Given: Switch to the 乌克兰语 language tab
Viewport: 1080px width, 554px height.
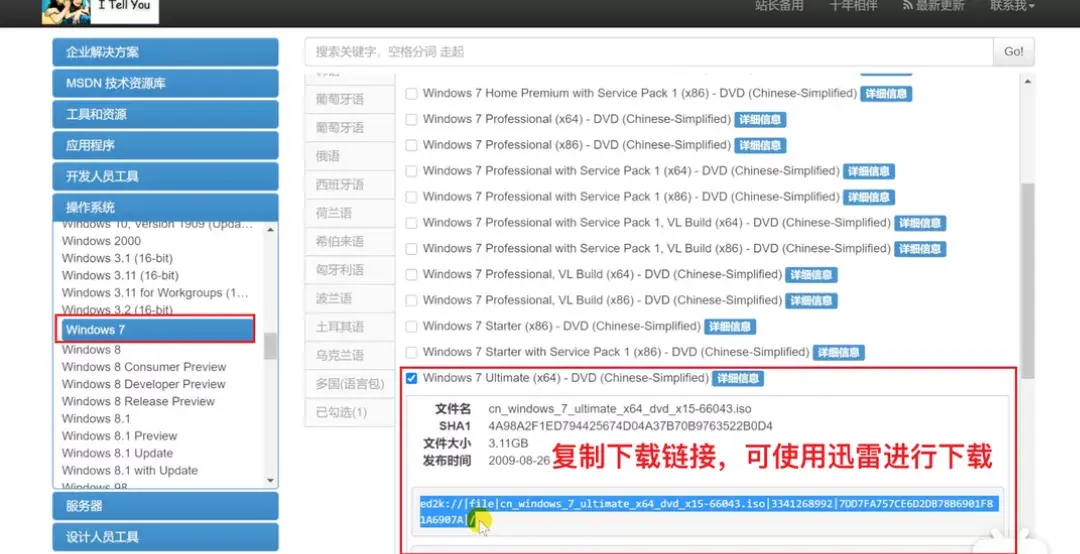Looking at the screenshot, I should pyautogui.click(x=349, y=356).
